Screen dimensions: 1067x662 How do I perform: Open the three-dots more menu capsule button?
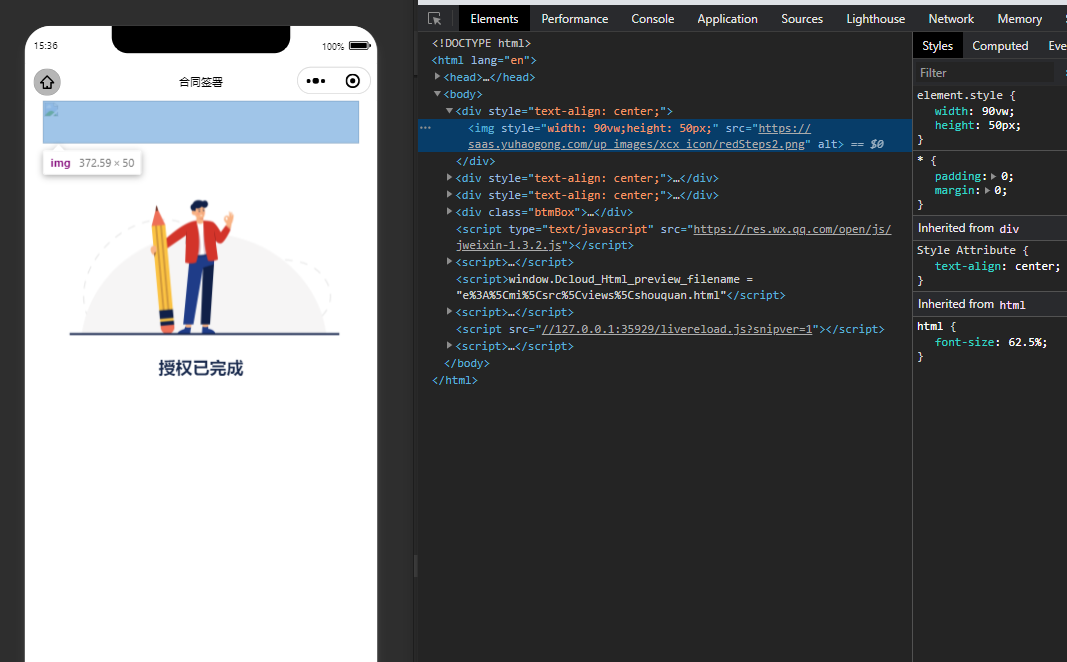pyautogui.click(x=316, y=81)
